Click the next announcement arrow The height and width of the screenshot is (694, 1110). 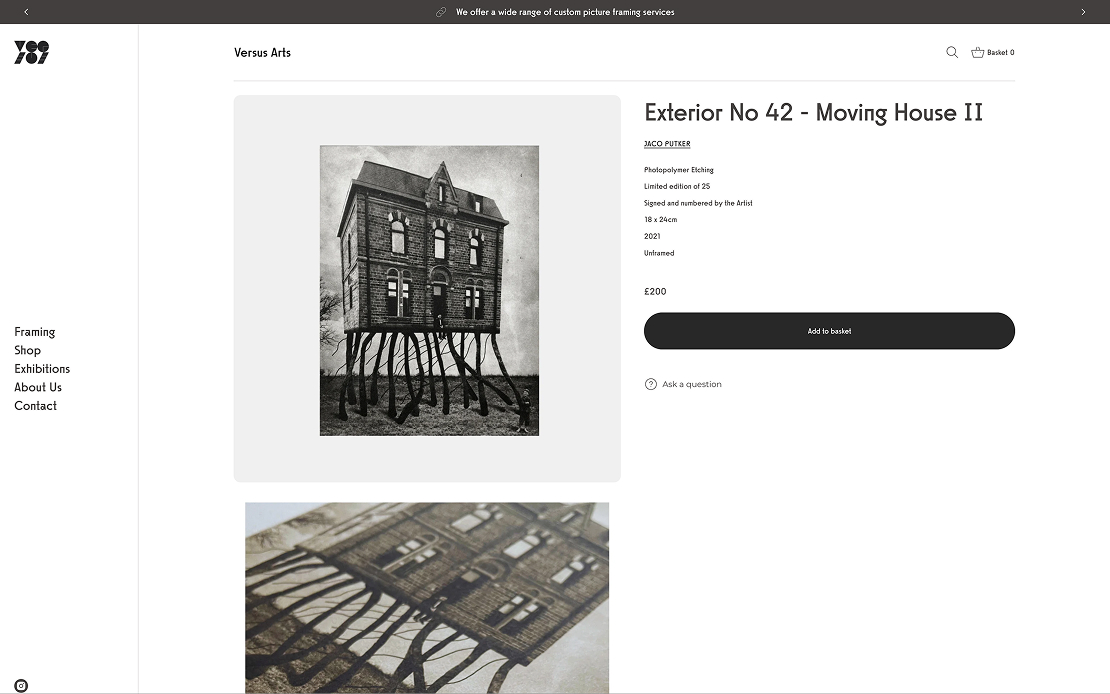[1083, 12]
